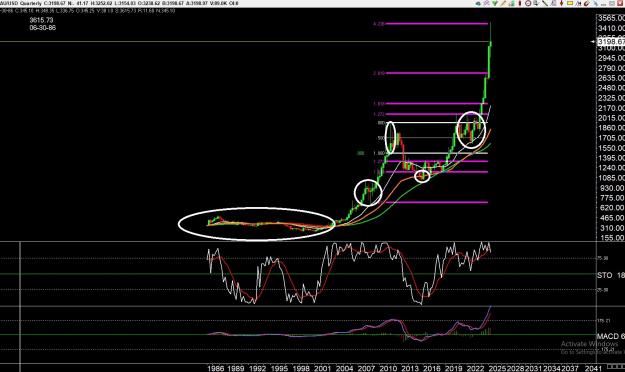Close the chart with the red corner button

(621, 3)
